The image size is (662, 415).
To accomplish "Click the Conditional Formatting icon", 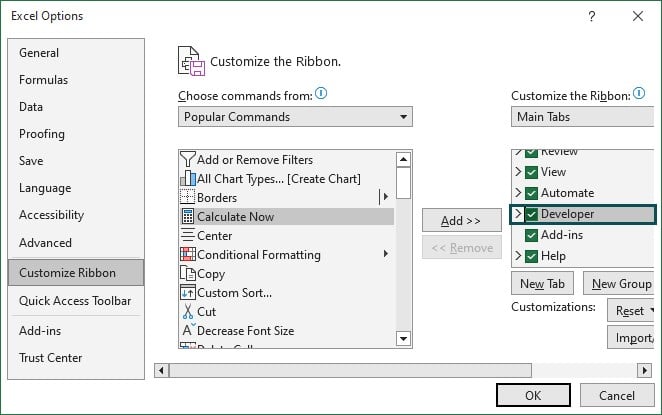I will click(187, 254).
